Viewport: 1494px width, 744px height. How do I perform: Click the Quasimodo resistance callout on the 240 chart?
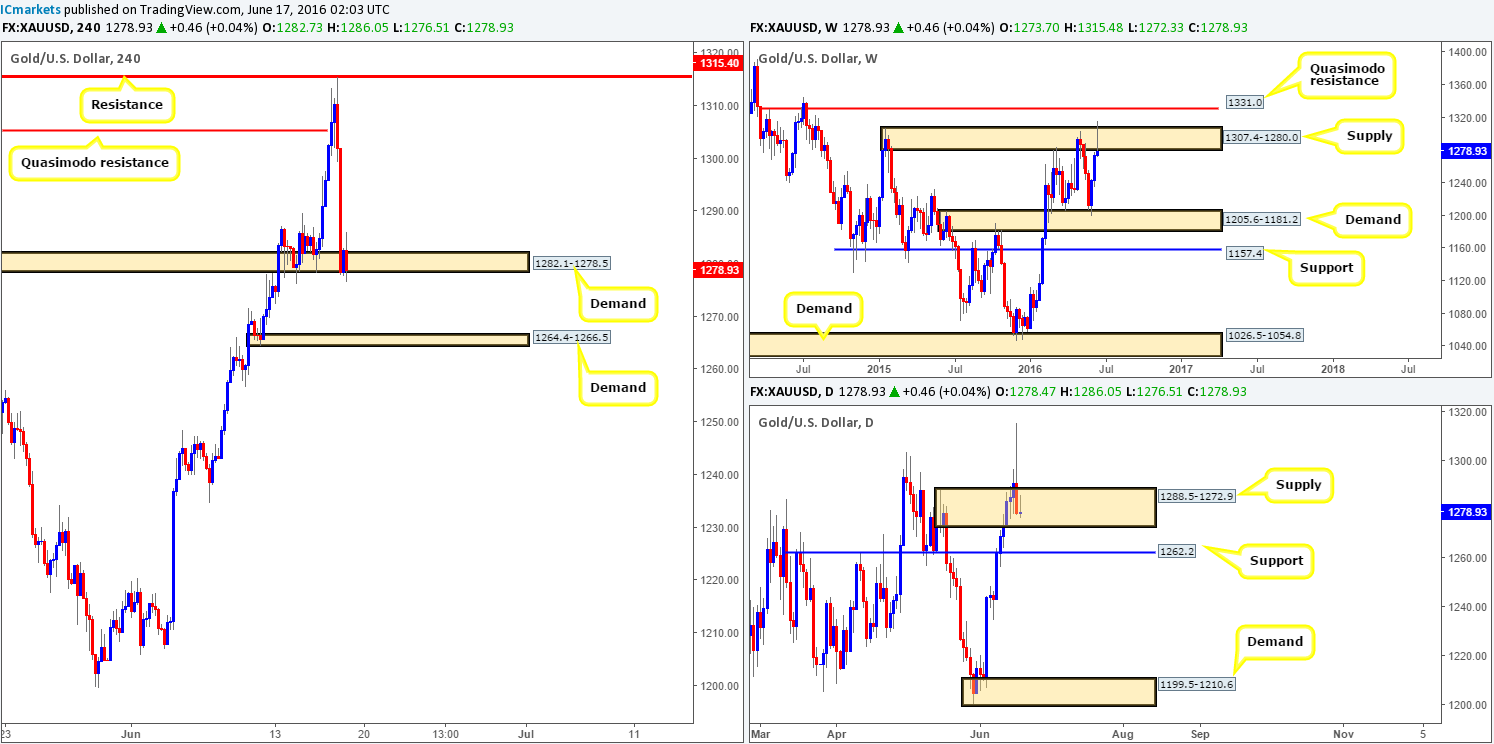pos(95,163)
